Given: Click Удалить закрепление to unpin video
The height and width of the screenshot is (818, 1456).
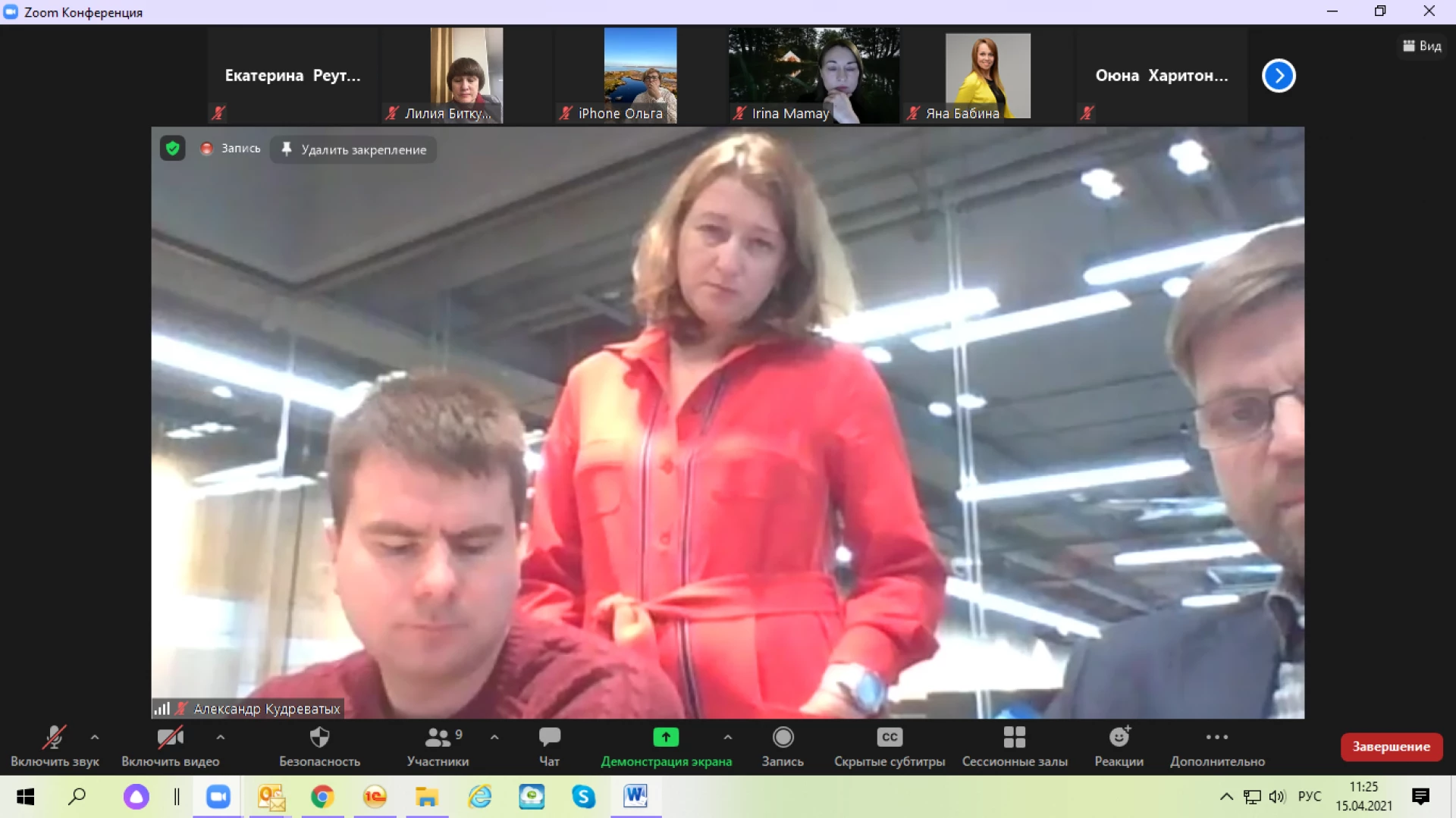Looking at the screenshot, I should click(x=353, y=149).
